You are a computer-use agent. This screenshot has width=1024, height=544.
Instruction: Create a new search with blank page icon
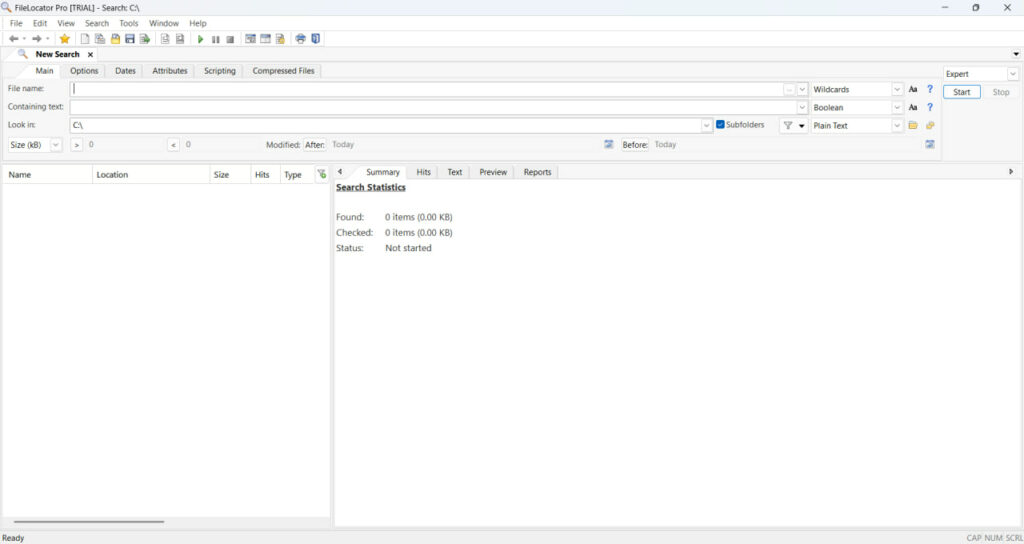click(x=84, y=39)
